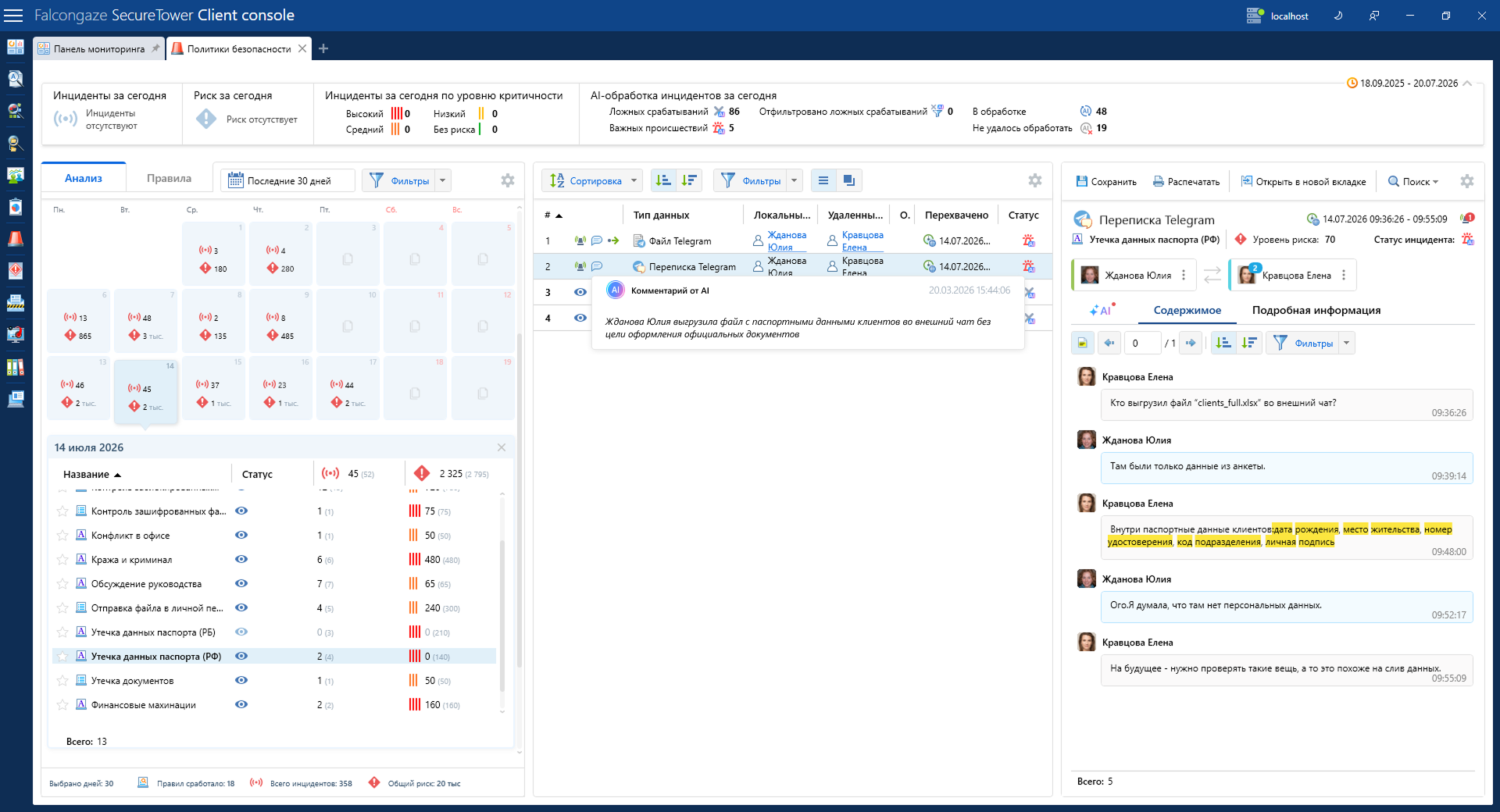Toggle visibility for Обсуждение руководства rule
1500x812 pixels.
(x=241, y=583)
